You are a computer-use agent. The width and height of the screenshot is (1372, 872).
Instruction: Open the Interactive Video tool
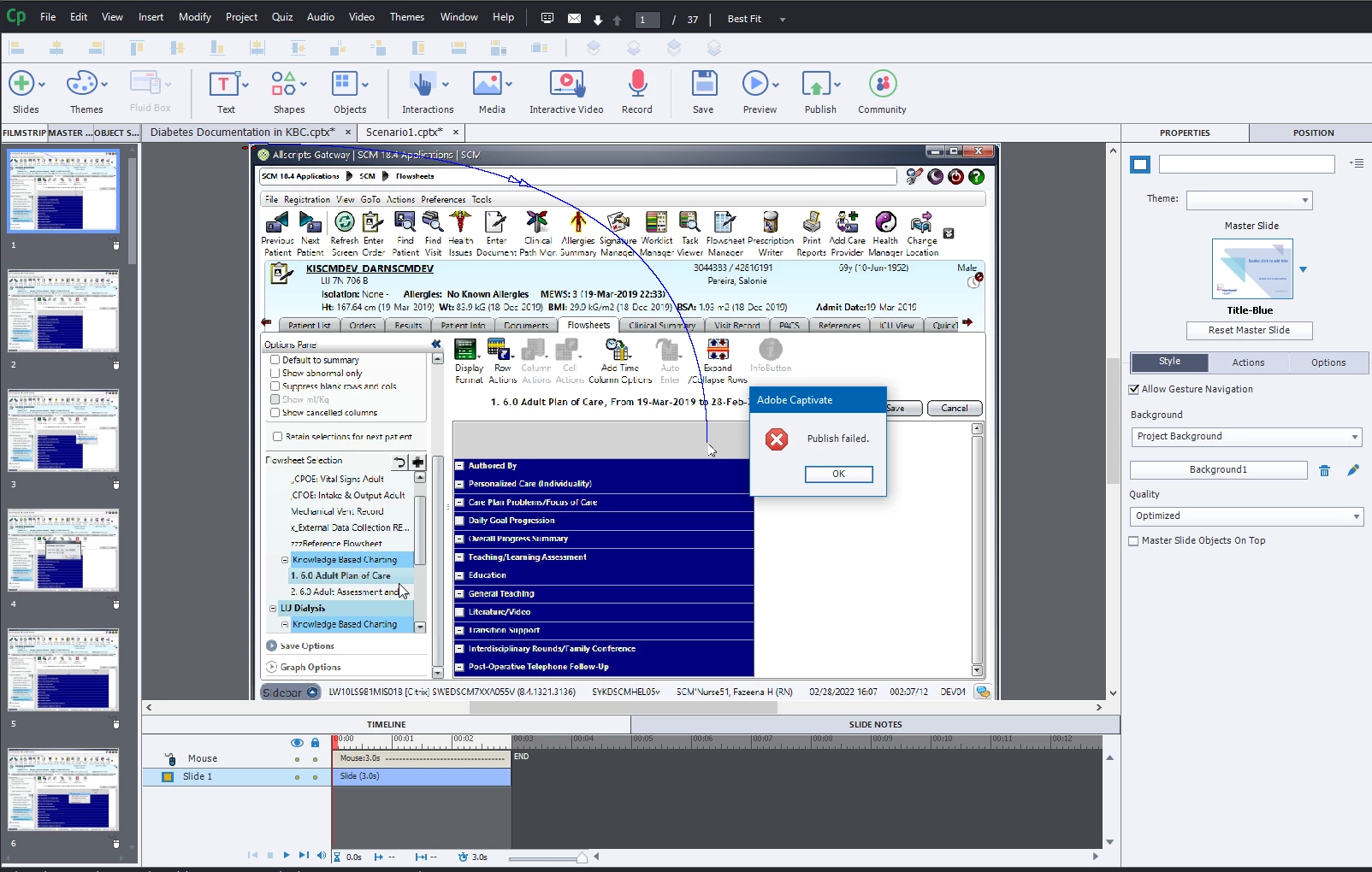click(x=566, y=84)
